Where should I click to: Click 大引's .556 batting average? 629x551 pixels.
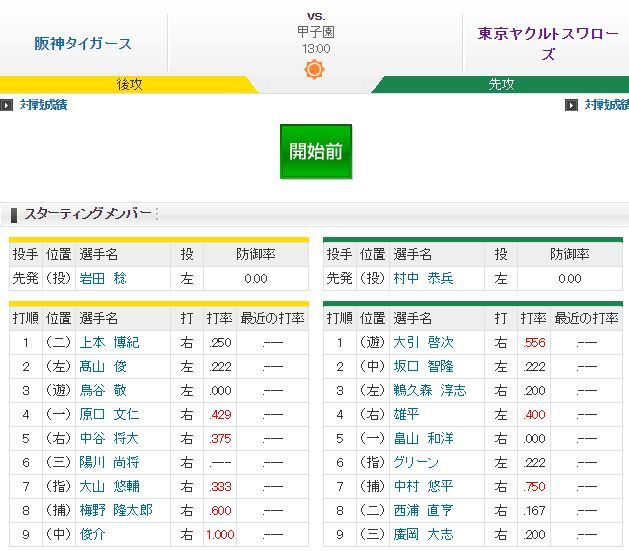point(534,342)
